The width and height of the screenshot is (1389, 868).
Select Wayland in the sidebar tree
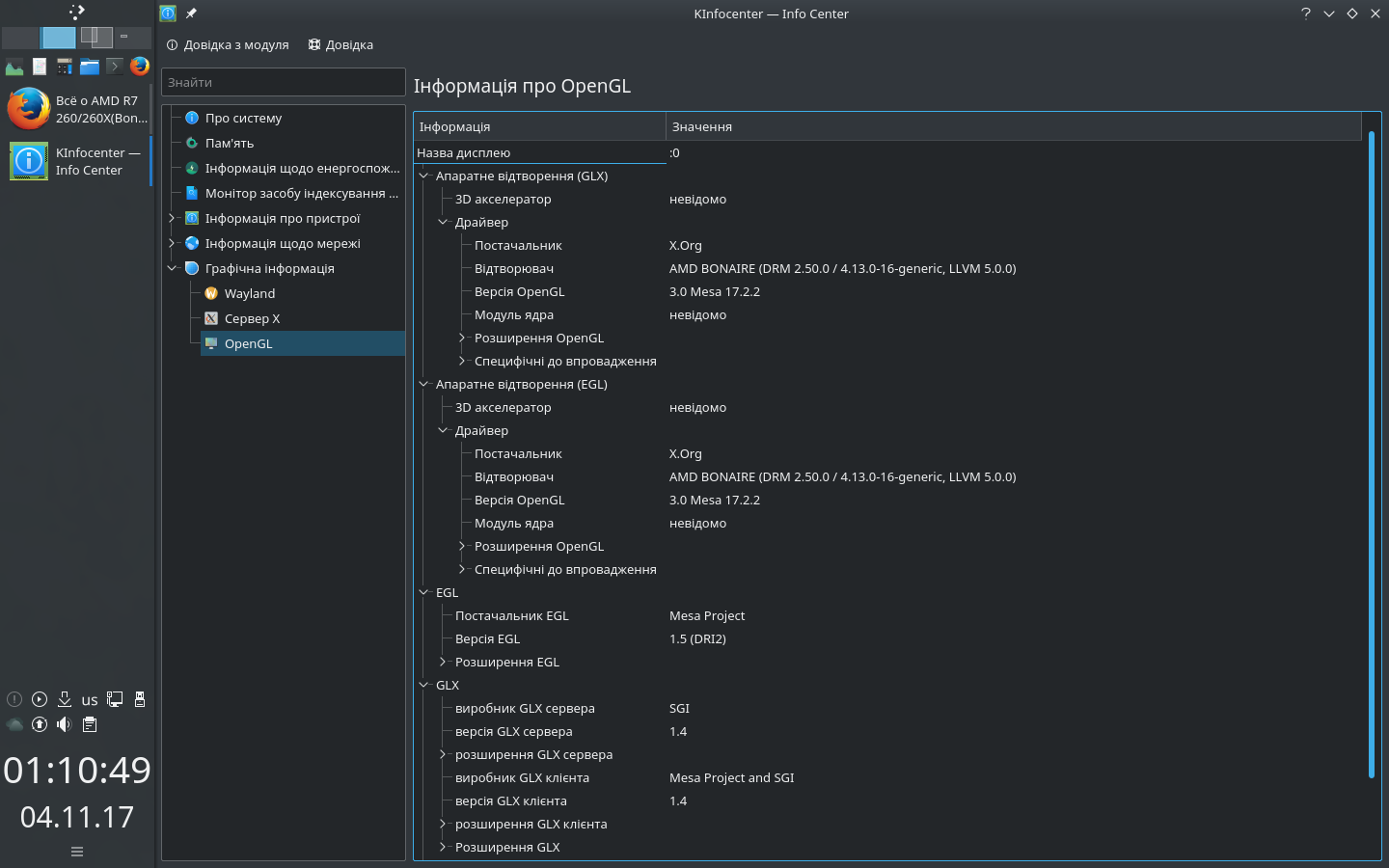coord(249,294)
